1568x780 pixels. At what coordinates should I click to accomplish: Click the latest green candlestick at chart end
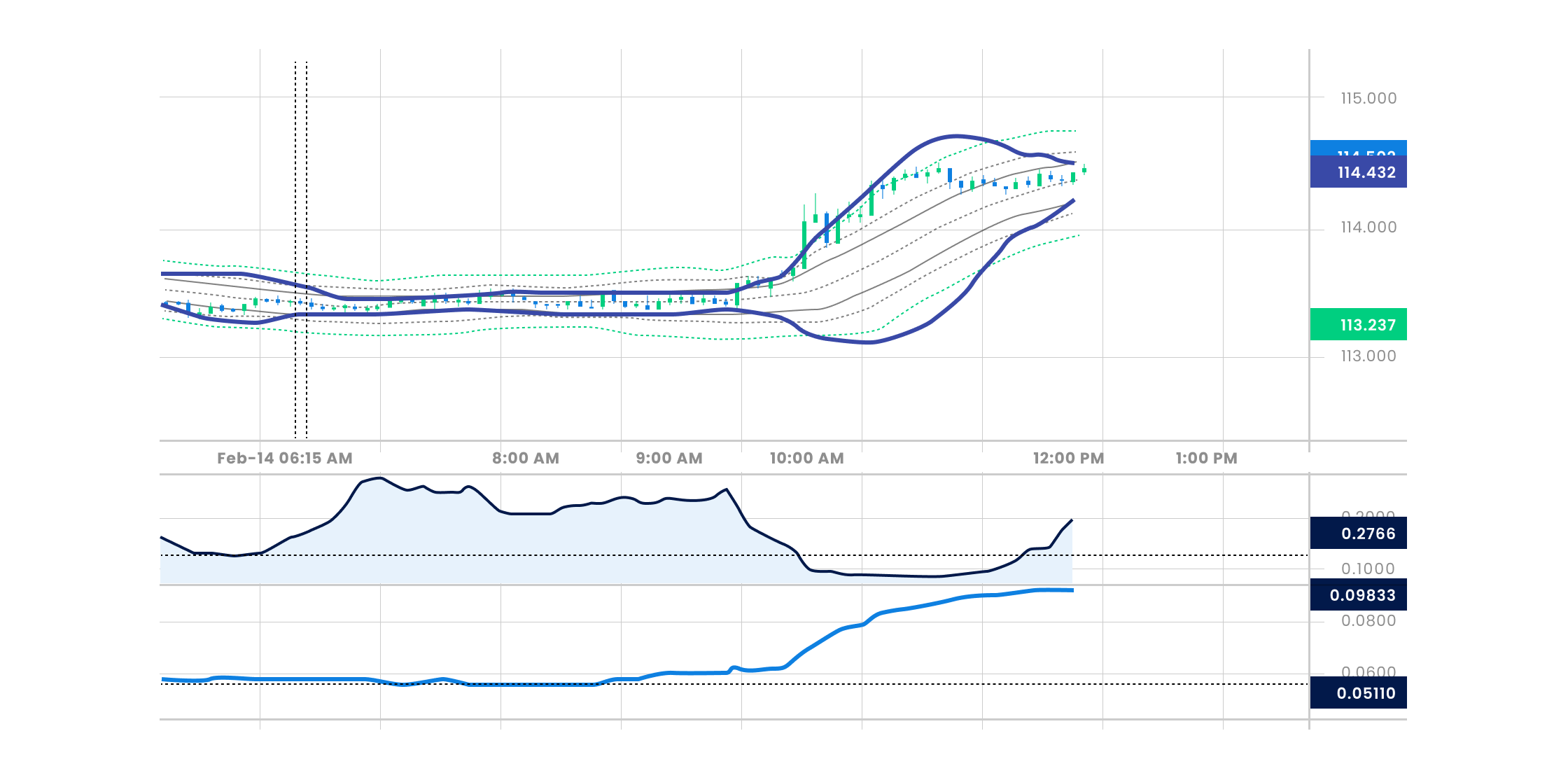pyautogui.click(x=1084, y=169)
